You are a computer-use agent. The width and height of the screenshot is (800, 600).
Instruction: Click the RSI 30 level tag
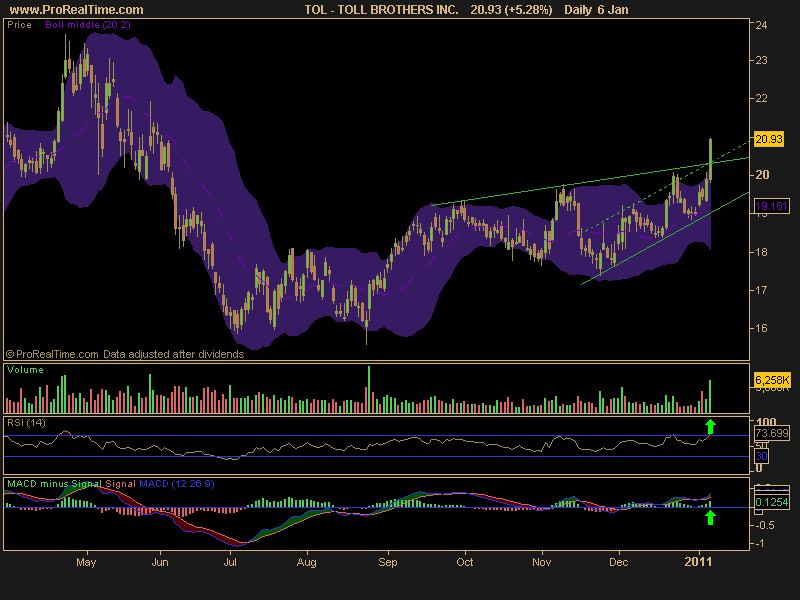[x=761, y=456]
